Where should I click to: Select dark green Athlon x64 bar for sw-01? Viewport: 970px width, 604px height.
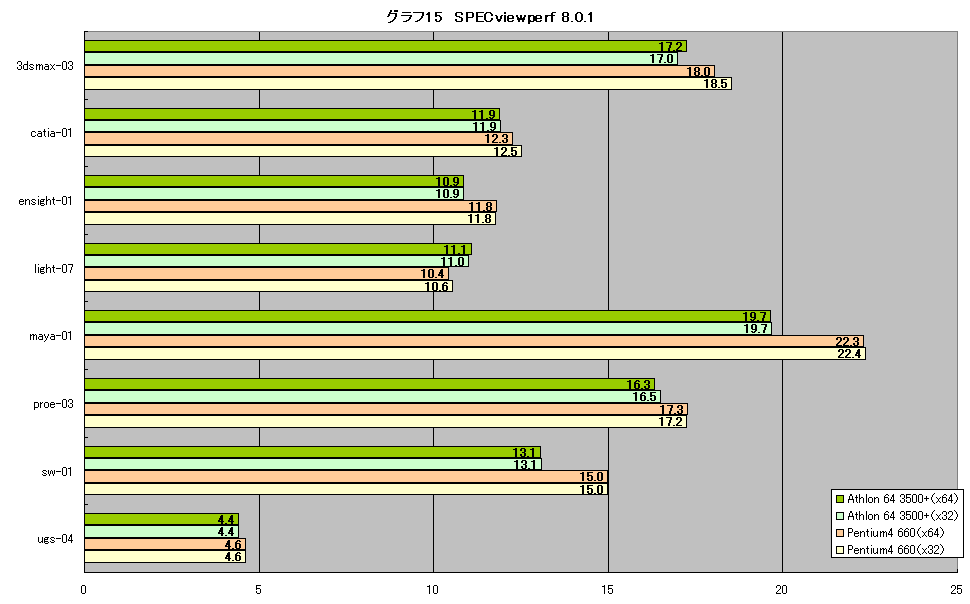click(x=312, y=452)
